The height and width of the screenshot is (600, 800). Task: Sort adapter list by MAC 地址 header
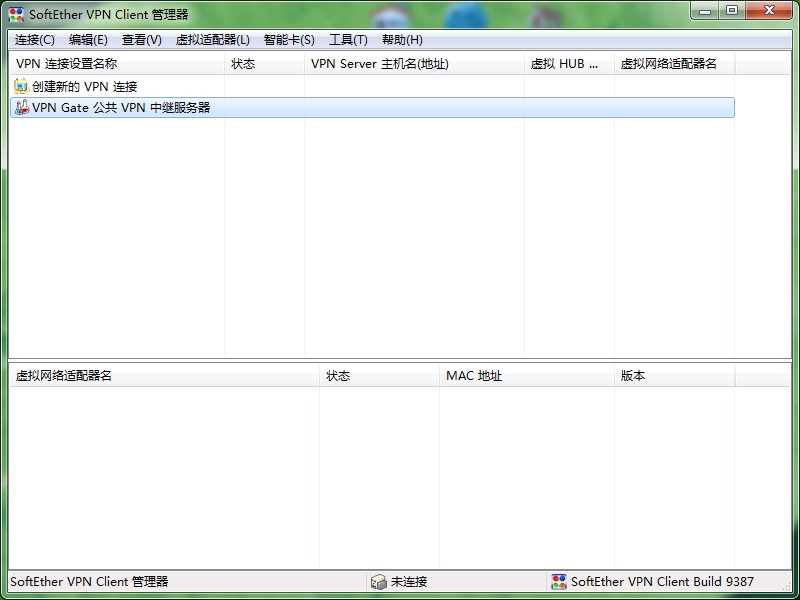[x=527, y=376]
